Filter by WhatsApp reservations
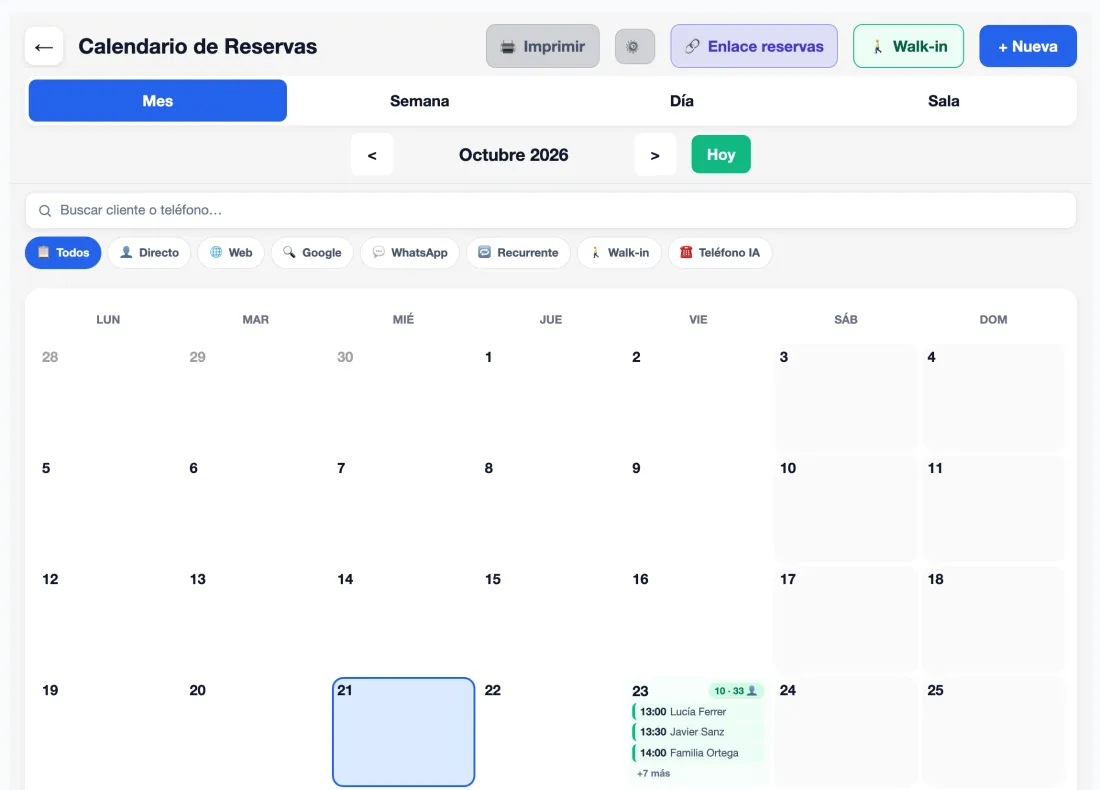 [410, 253]
